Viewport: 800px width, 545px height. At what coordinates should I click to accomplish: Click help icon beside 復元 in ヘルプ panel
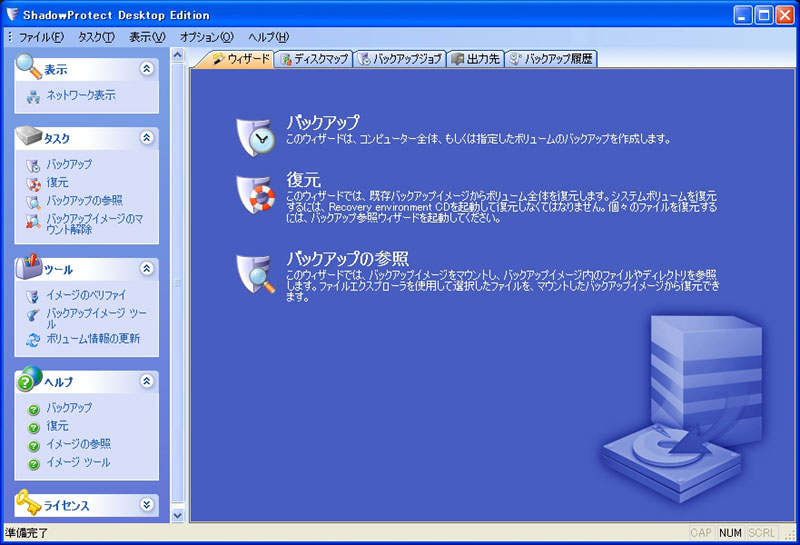[x=34, y=428]
